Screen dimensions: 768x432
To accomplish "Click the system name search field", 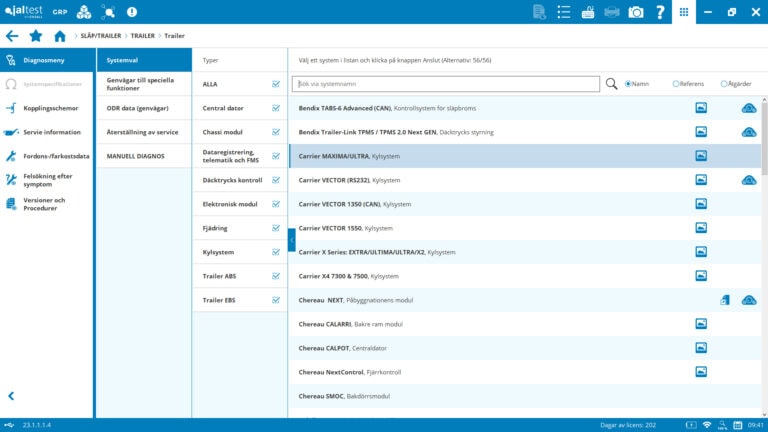I will click(446, 84).
